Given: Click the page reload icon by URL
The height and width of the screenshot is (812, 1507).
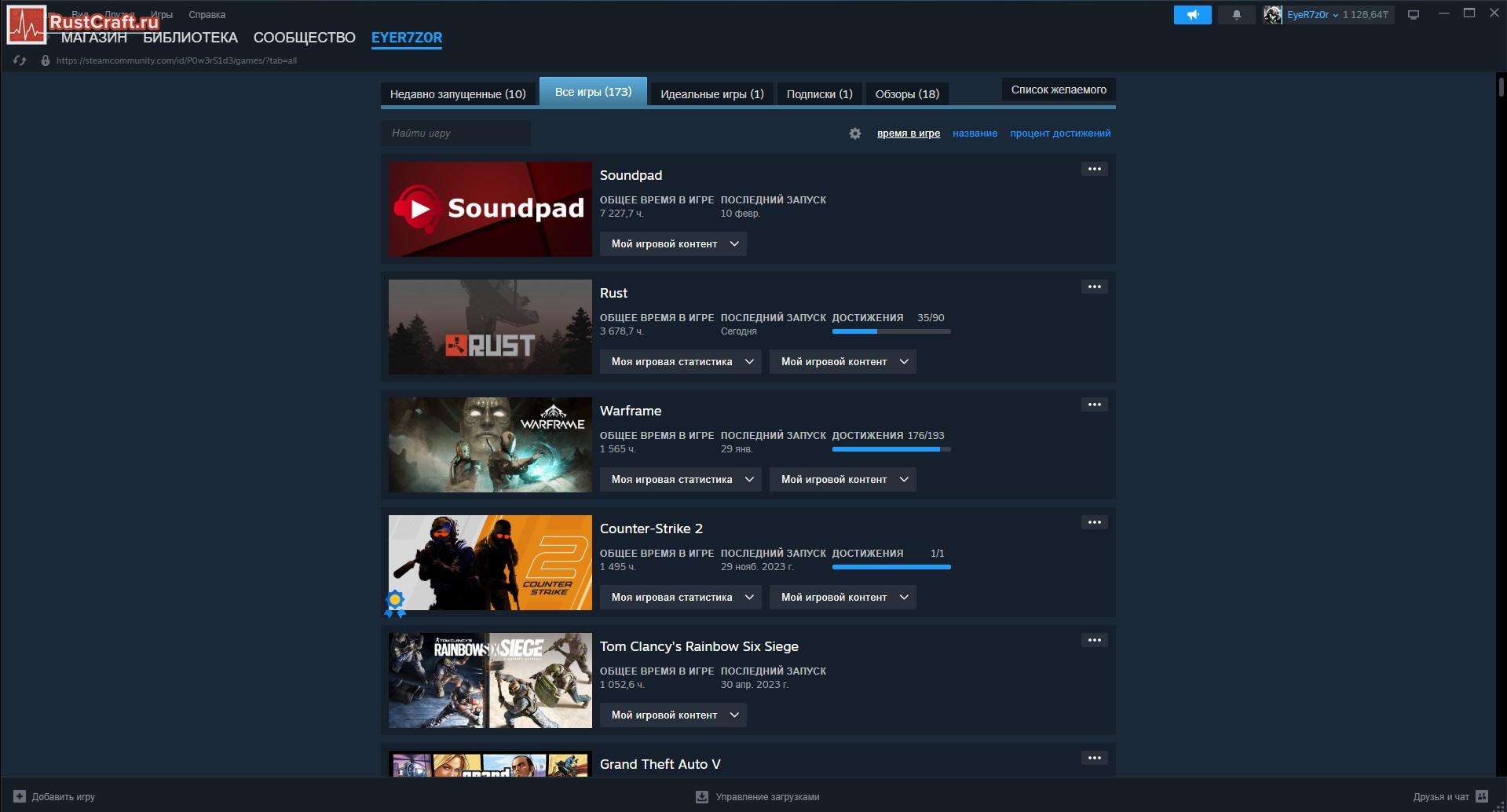Looking at the screenshot, I should (x=20, y=60).
